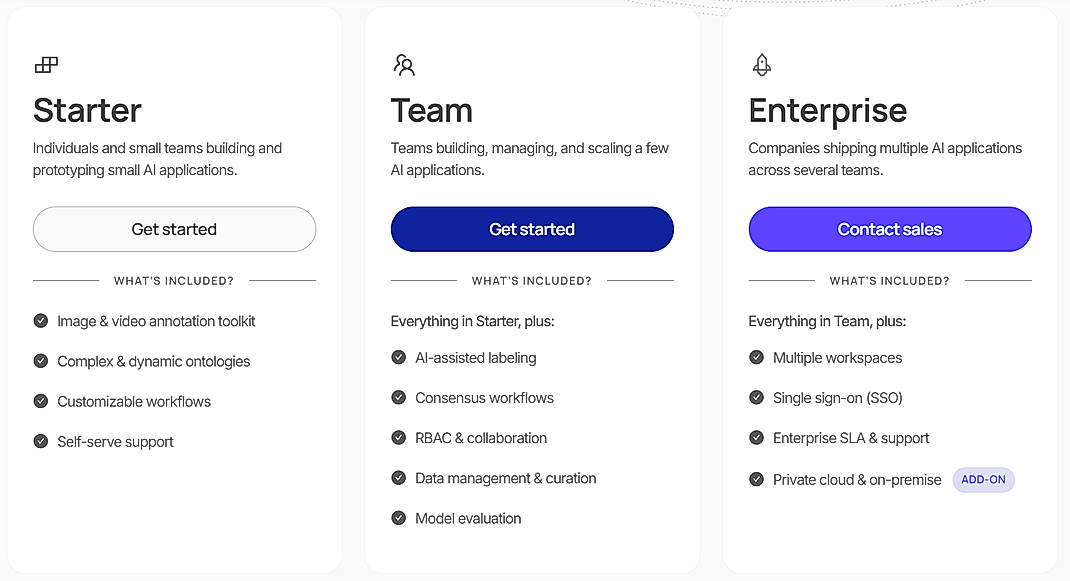Click the ADD-ON badge

click(x=983, y=479)
